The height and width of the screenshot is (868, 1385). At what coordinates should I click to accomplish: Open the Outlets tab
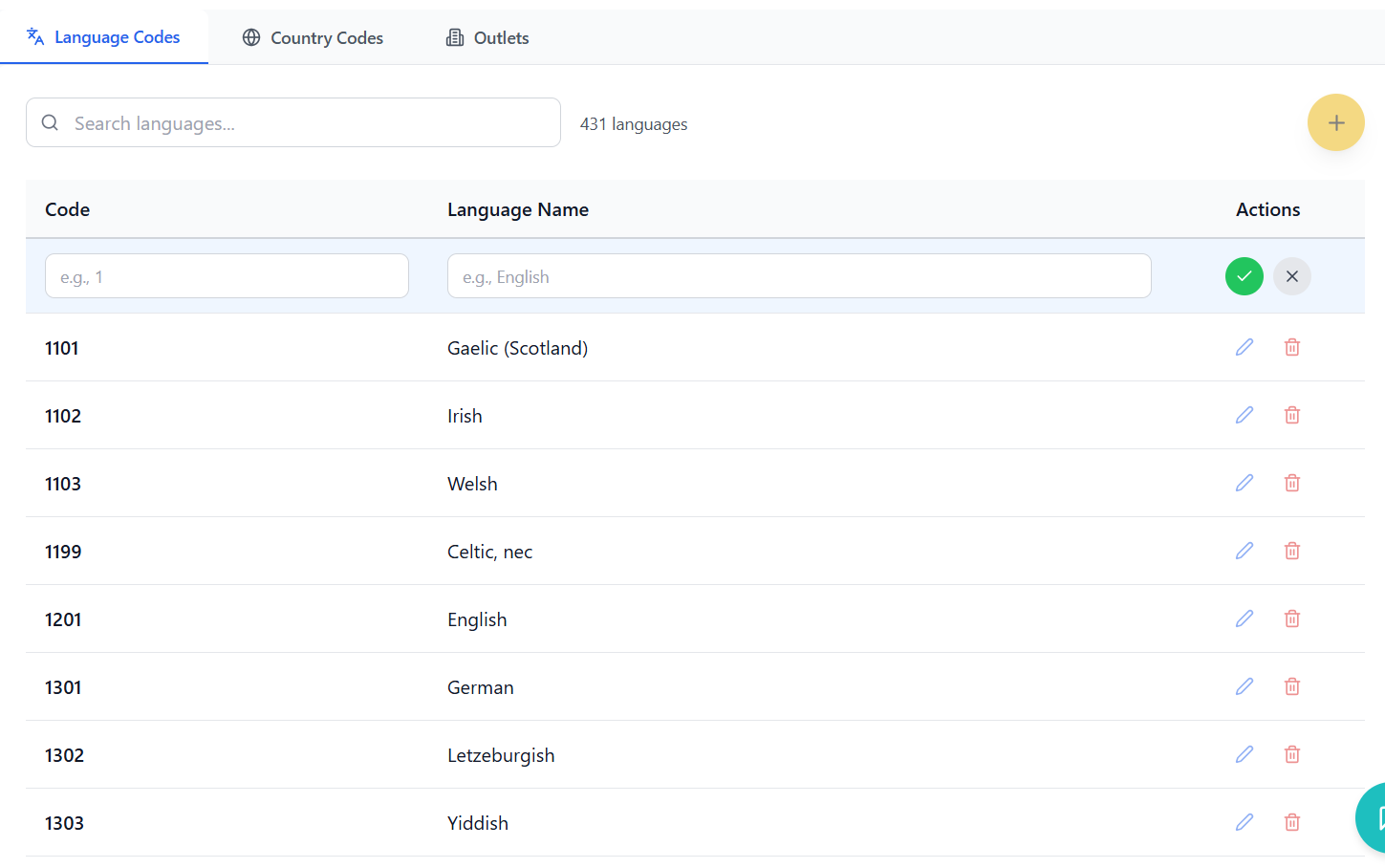(487, 38)
